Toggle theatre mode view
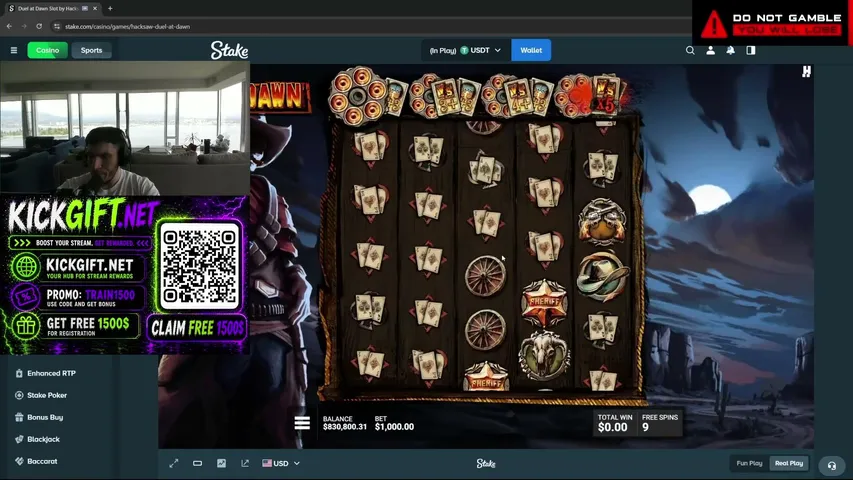 pyautogui.click(x=197, y=463)
